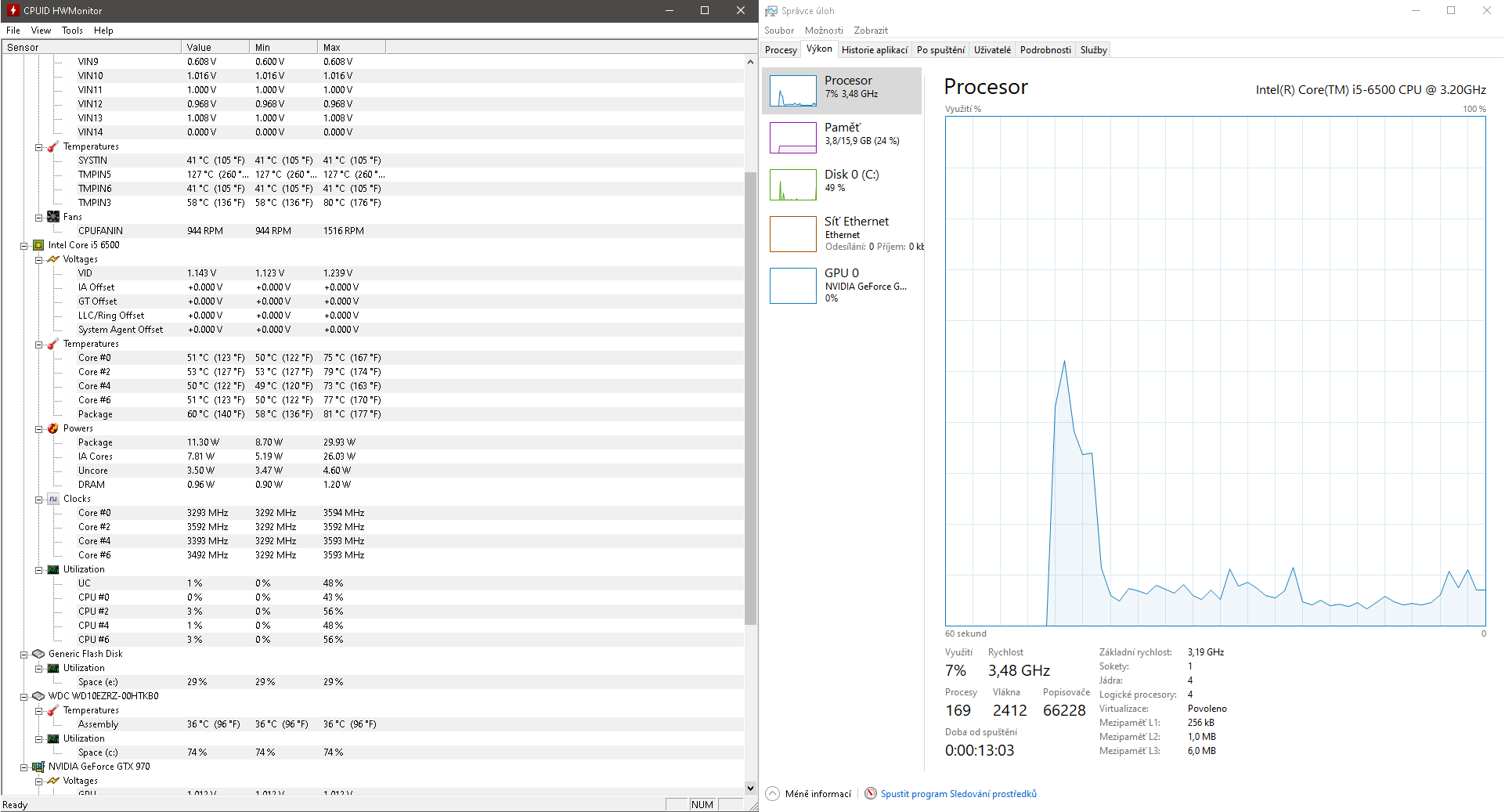Viewport: 1505px width, 812px height.
Task: Click the thermometer icon under WDC WD10EZRZ
Action: [x=53, y=710]
